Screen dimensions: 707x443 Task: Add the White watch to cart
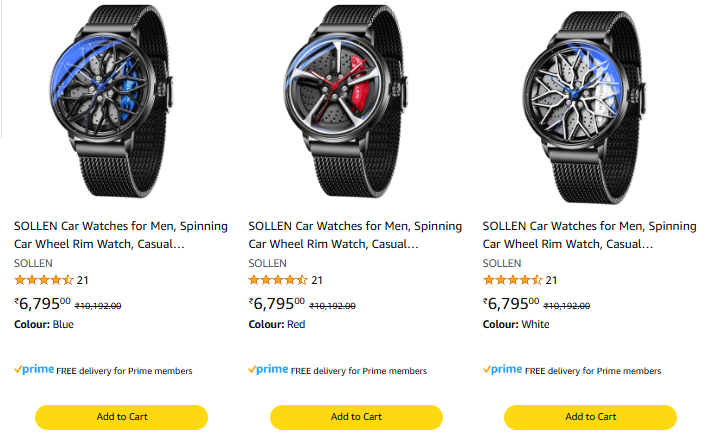point(590,417)
